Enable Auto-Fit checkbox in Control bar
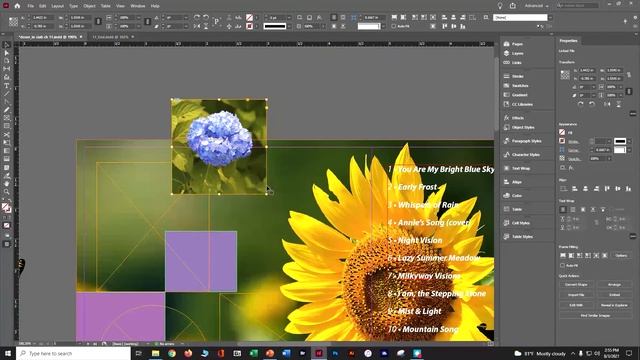The image size is (640, 360). [x=394, y=26]
